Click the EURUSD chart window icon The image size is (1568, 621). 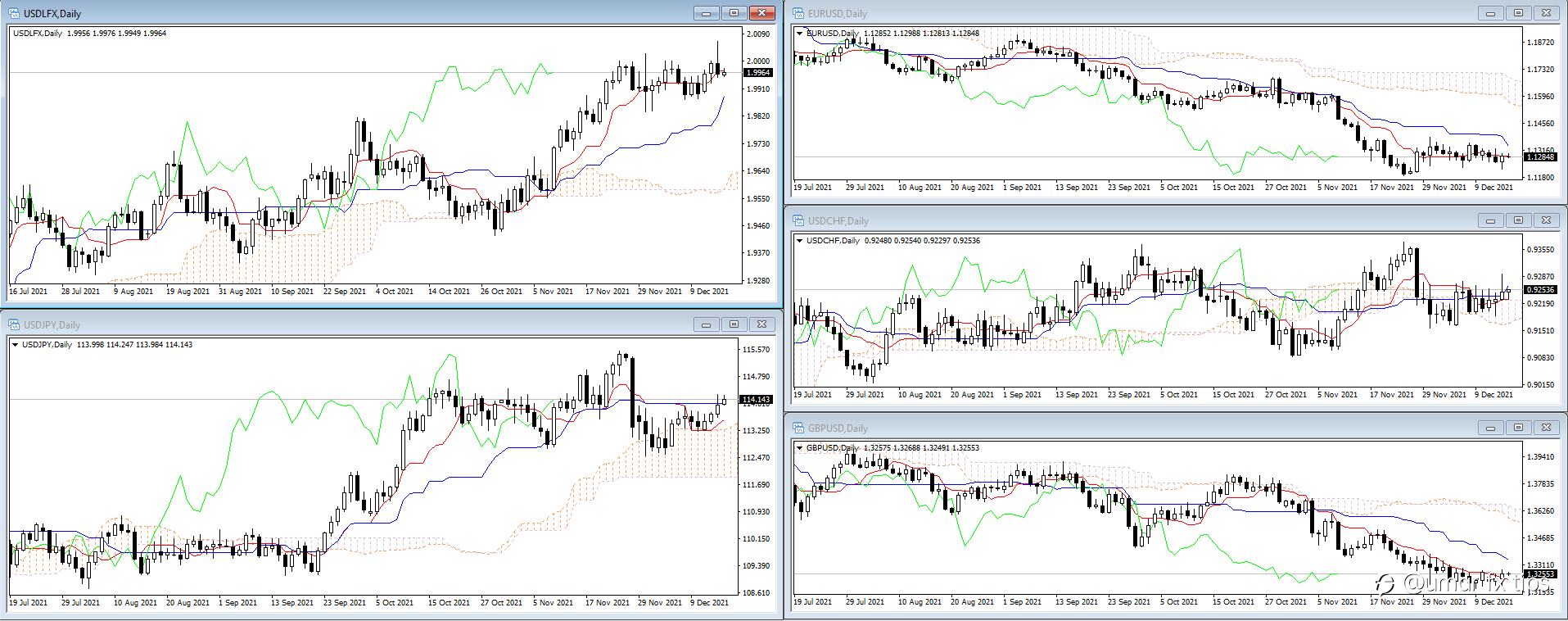[x=798, y=13]
